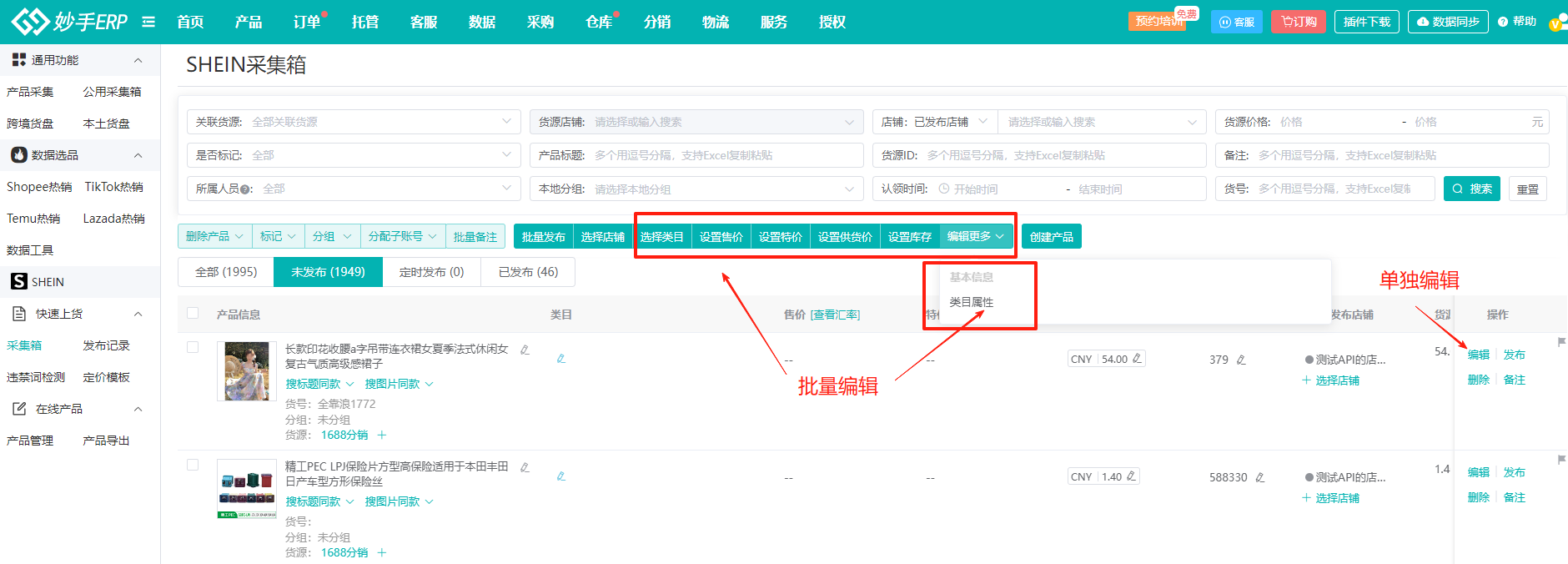This screenshot has height=564, width=1568.
Task: Click the blue 客服 headset button
Action: coord(1237,22)
